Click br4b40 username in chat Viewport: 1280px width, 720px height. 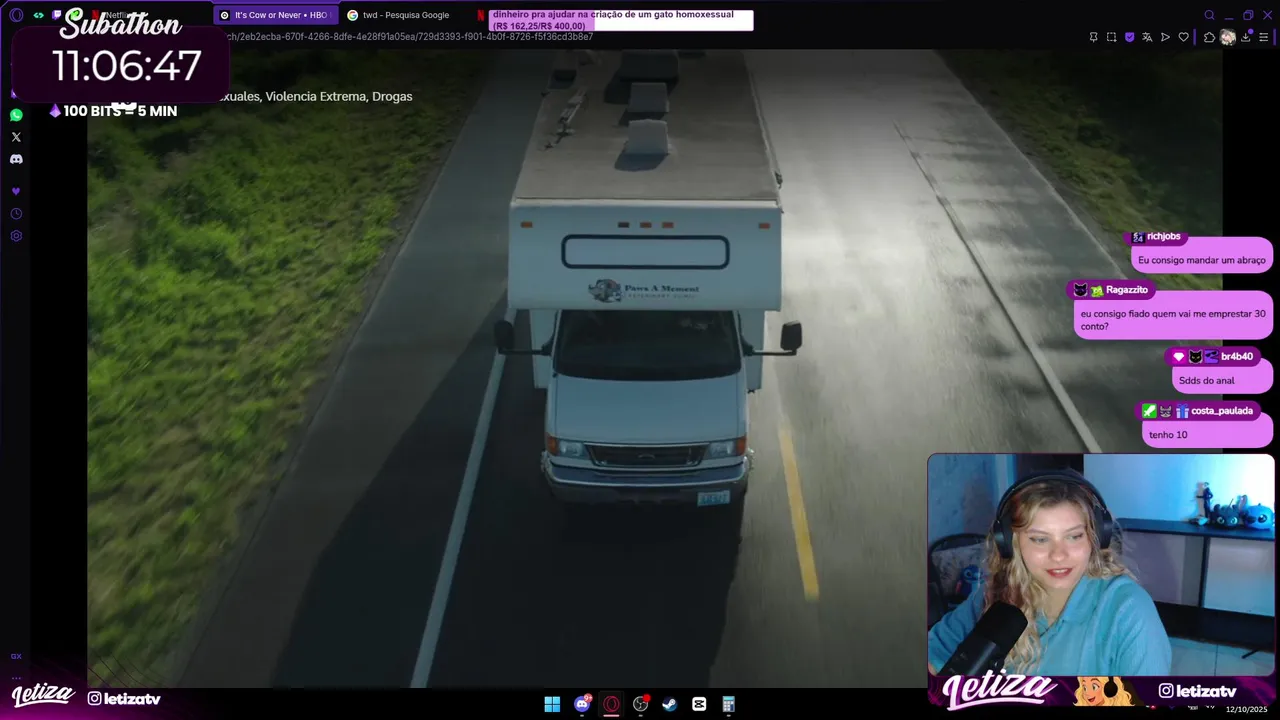pos(1237,357)
